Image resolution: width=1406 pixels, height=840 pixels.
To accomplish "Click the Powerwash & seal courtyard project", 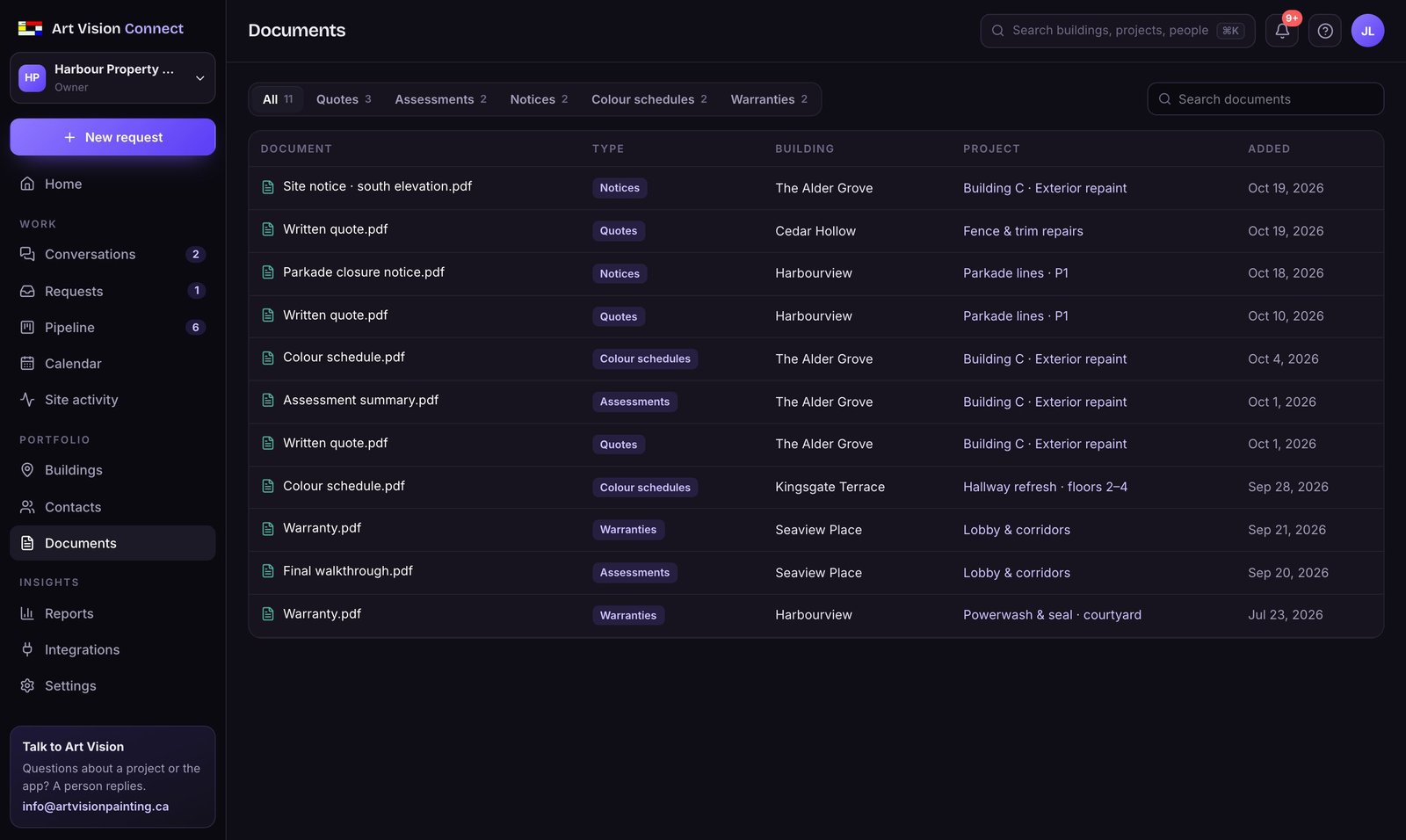I will coord(1052,615).
